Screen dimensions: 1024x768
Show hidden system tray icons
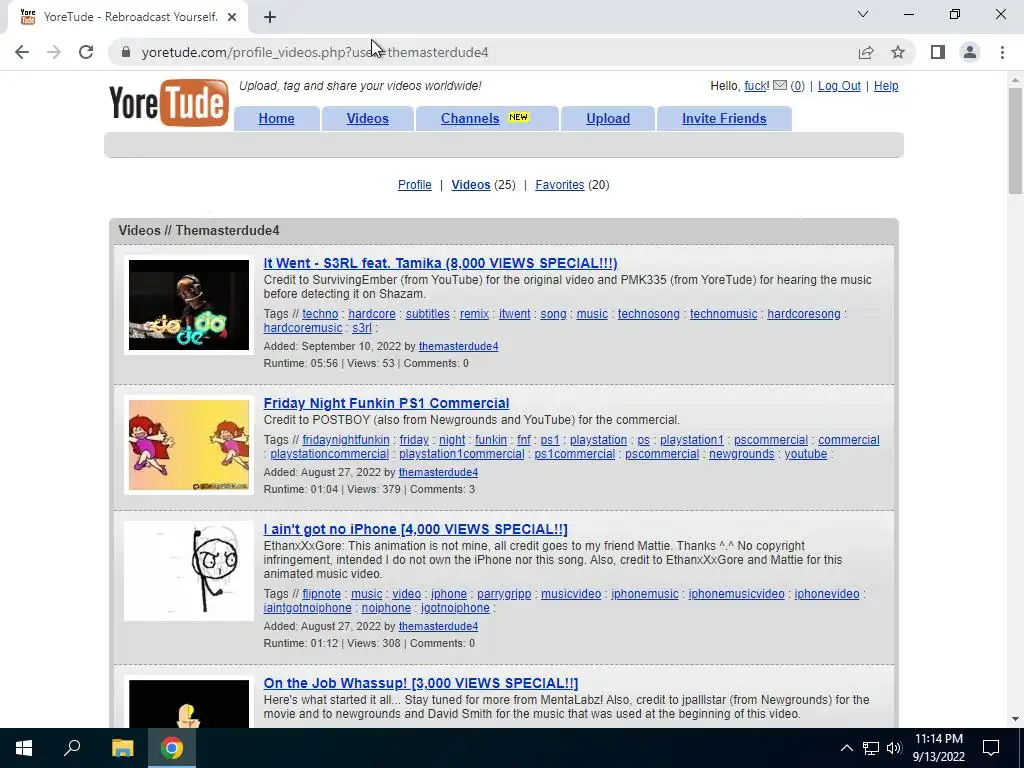846,748
